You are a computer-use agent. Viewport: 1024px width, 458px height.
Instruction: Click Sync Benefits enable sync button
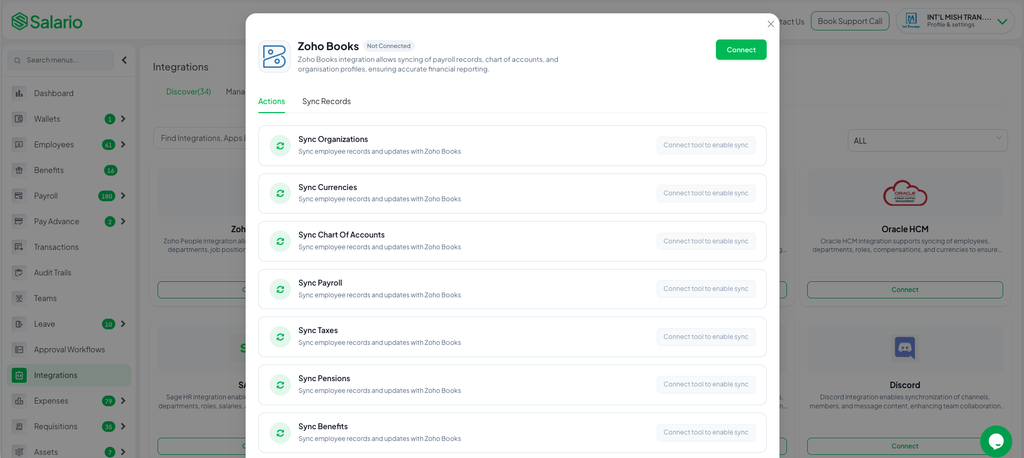(x=706, y=433)
